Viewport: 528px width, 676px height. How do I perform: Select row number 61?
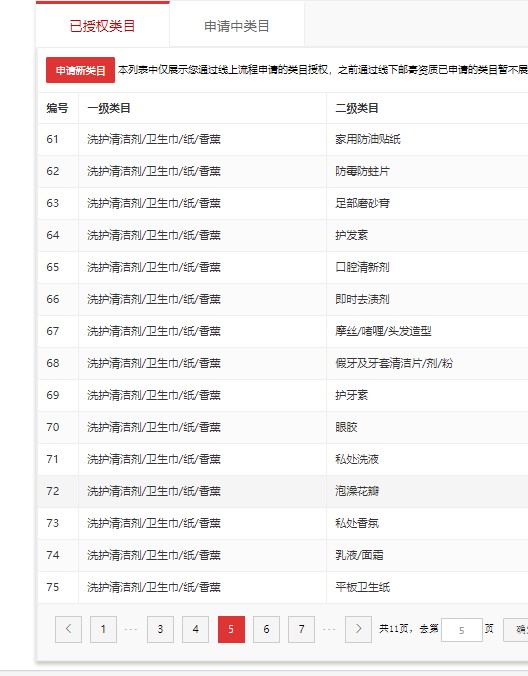point(53,139)
